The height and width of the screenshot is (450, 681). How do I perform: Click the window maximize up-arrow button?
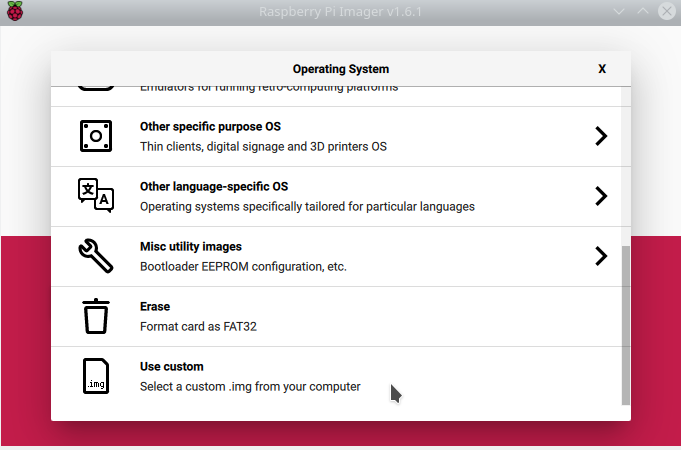click(x=643, y=11)
